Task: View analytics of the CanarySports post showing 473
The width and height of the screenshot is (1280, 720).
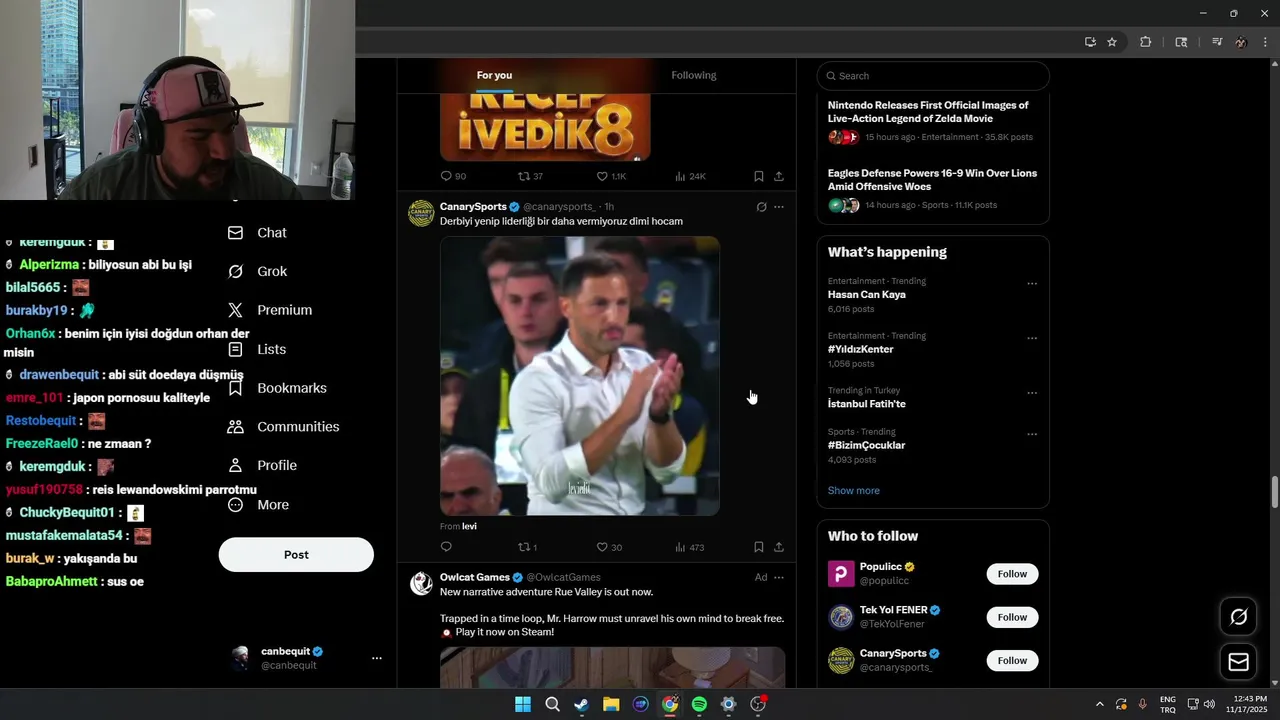Action: tap(689, 547)
